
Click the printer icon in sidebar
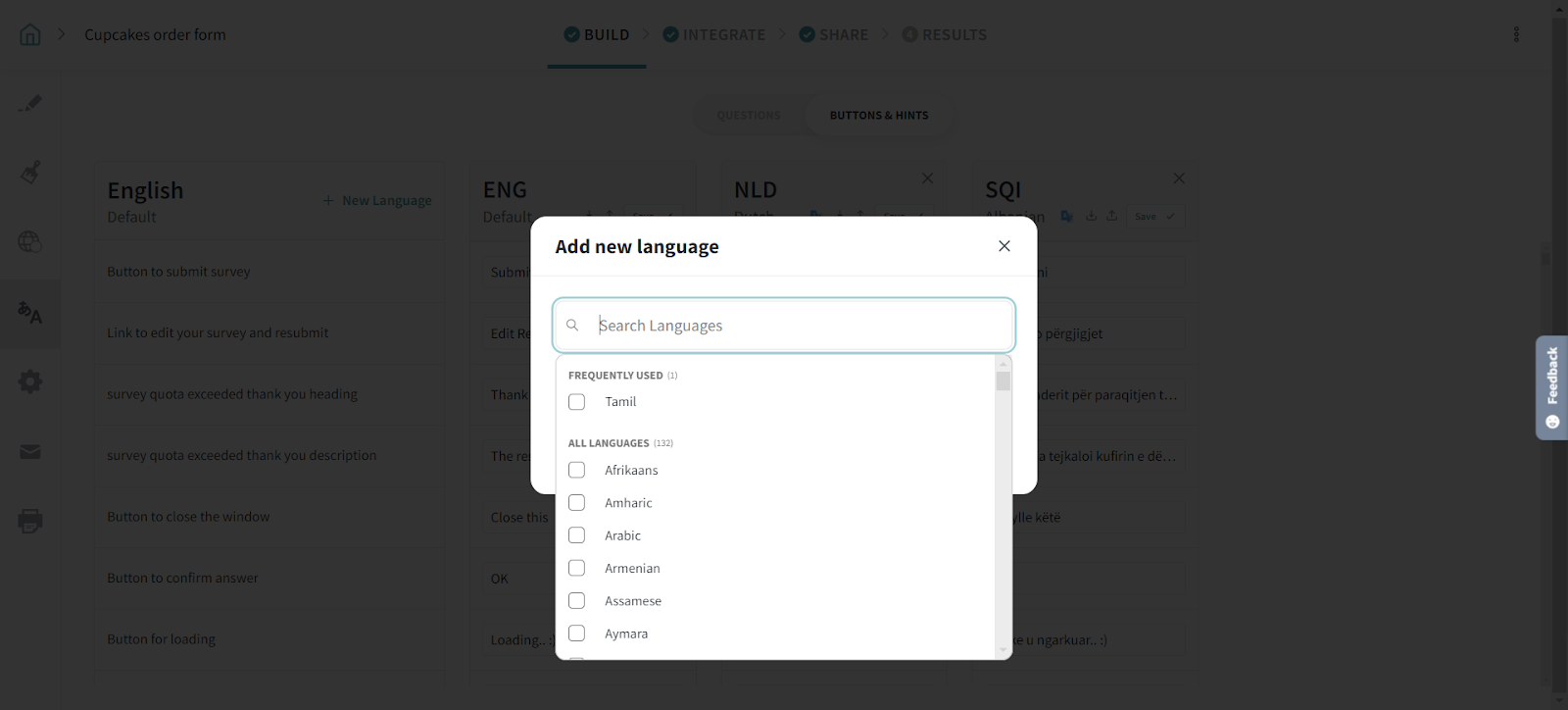point(30,521)
